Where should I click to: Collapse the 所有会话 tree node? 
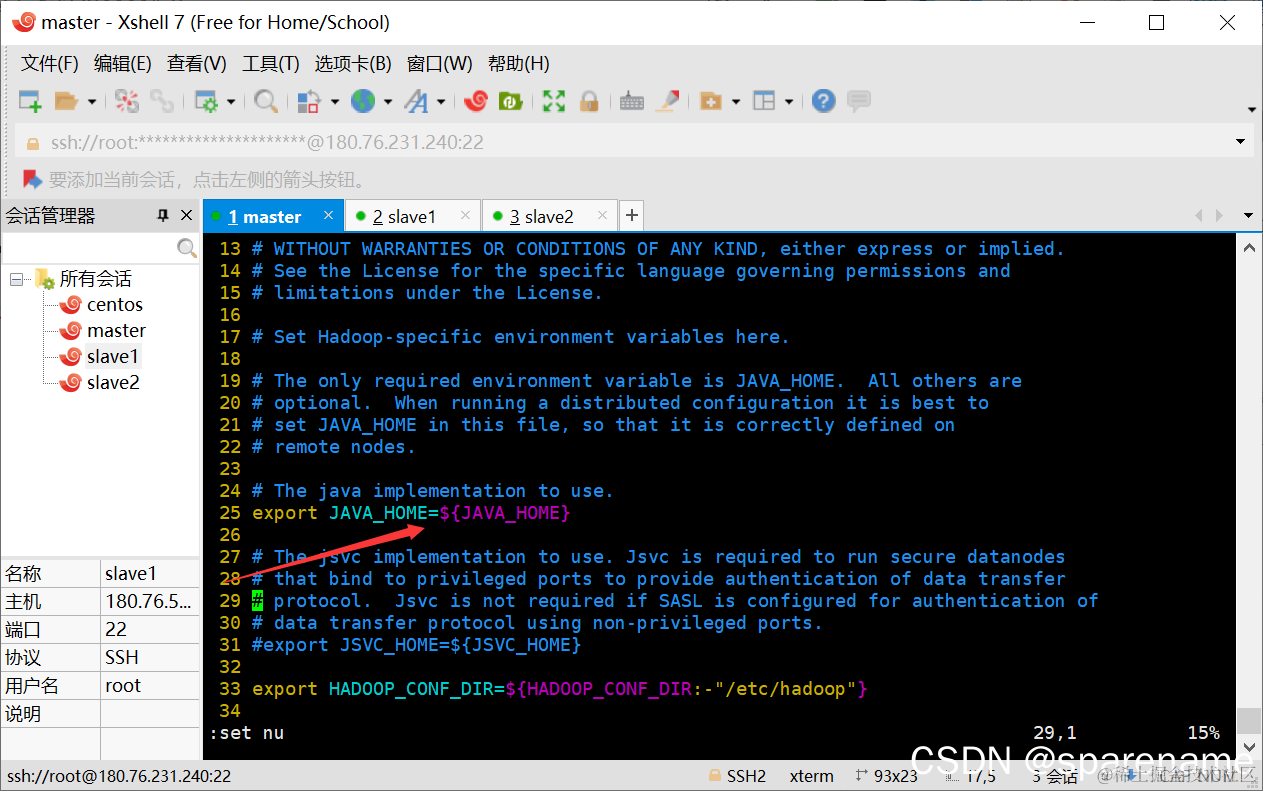click(16, 279)
